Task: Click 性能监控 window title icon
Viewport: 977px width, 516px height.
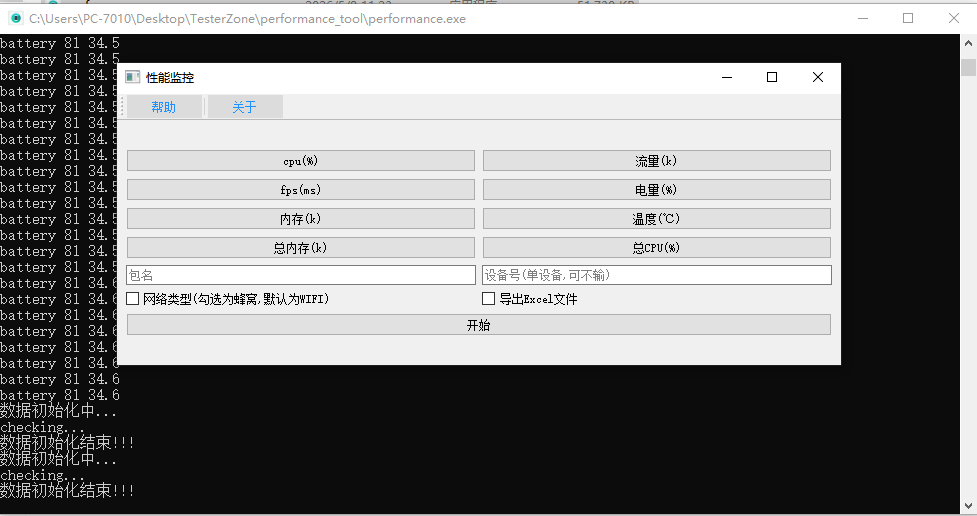Action: (132, 77)
